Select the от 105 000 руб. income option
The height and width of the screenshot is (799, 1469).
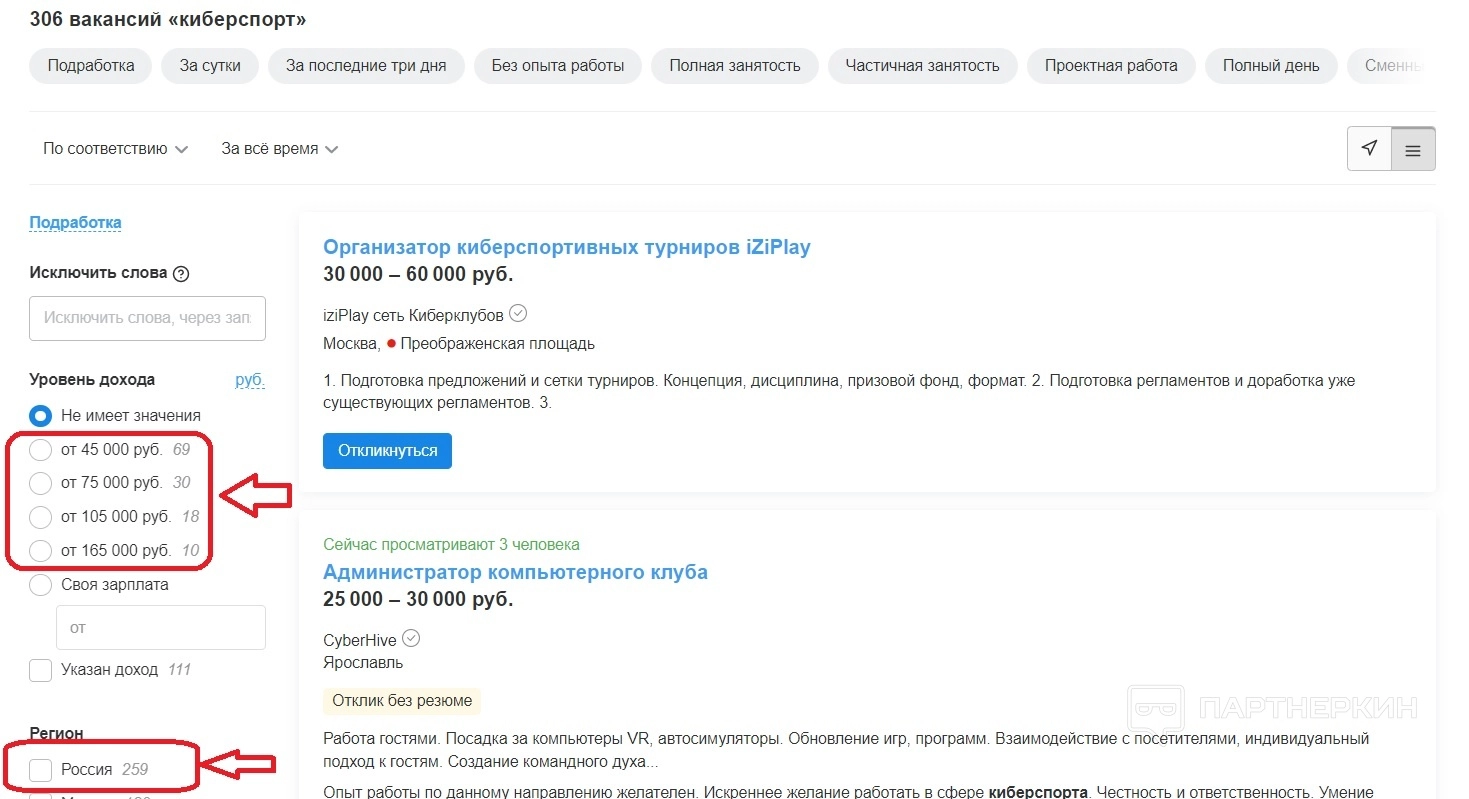pos(41,517)
